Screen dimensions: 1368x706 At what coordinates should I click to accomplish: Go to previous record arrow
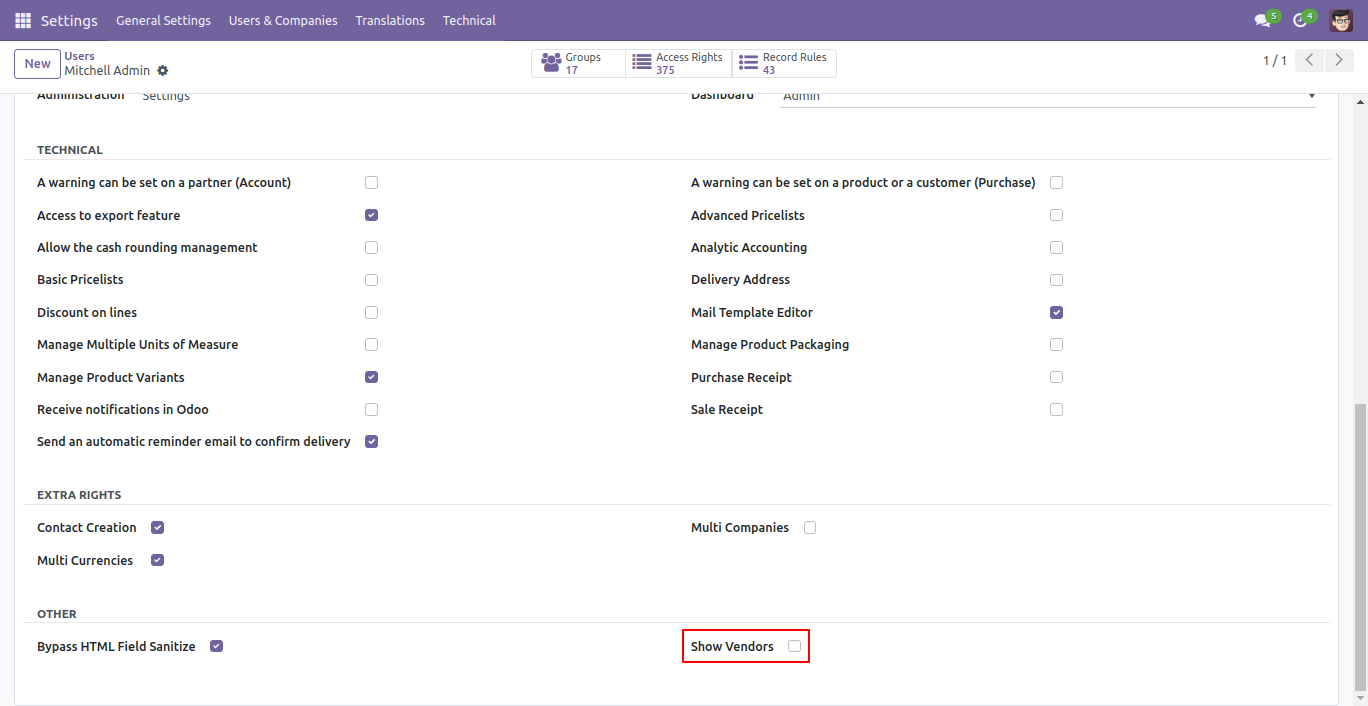(1310, 61)
